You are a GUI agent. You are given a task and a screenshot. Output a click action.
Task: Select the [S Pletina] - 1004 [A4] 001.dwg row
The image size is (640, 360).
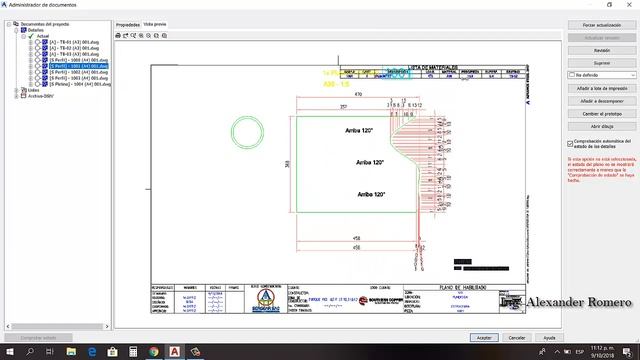click(80, 84)
